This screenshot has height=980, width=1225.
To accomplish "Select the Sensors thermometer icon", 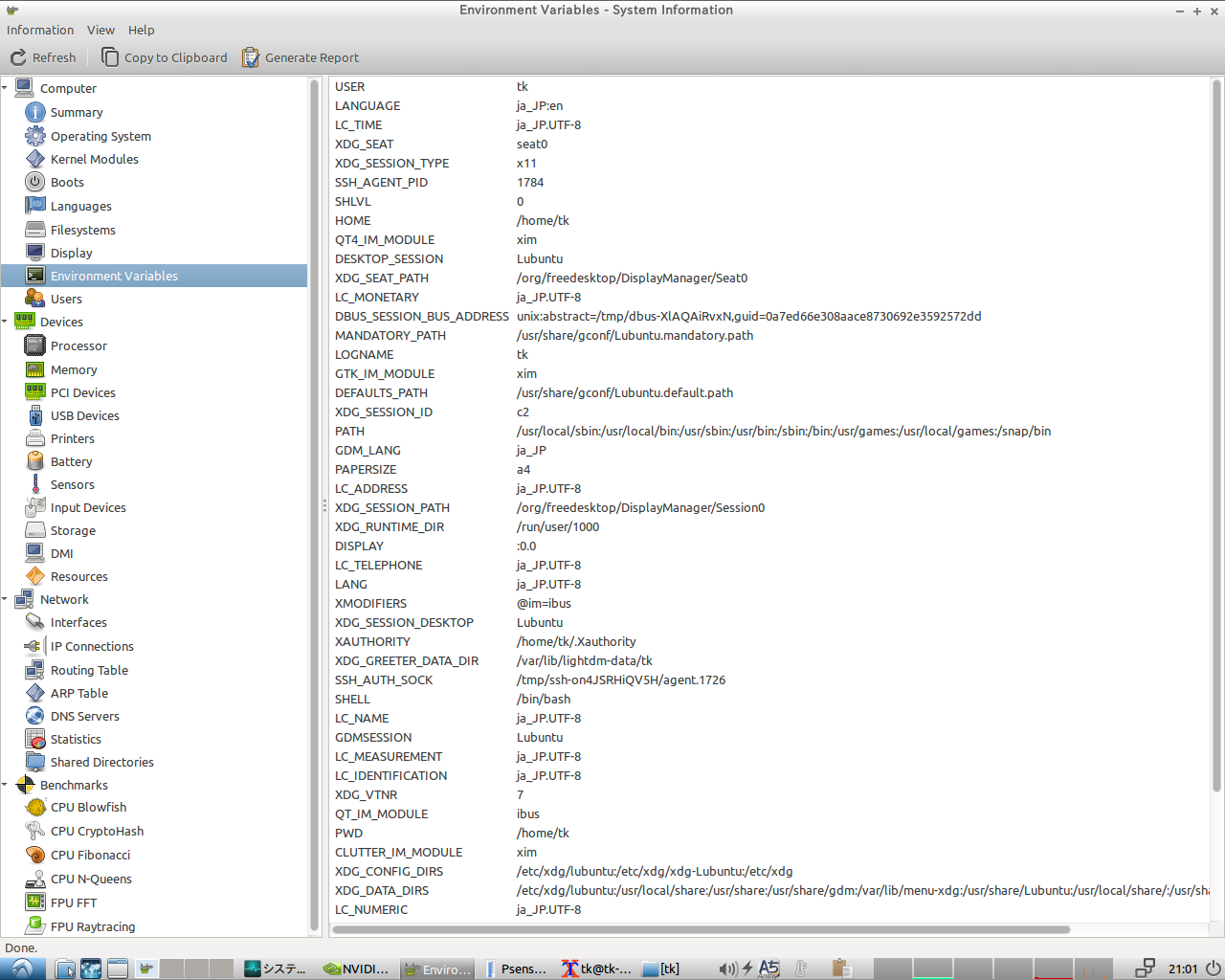I will [x=35, y=484].
